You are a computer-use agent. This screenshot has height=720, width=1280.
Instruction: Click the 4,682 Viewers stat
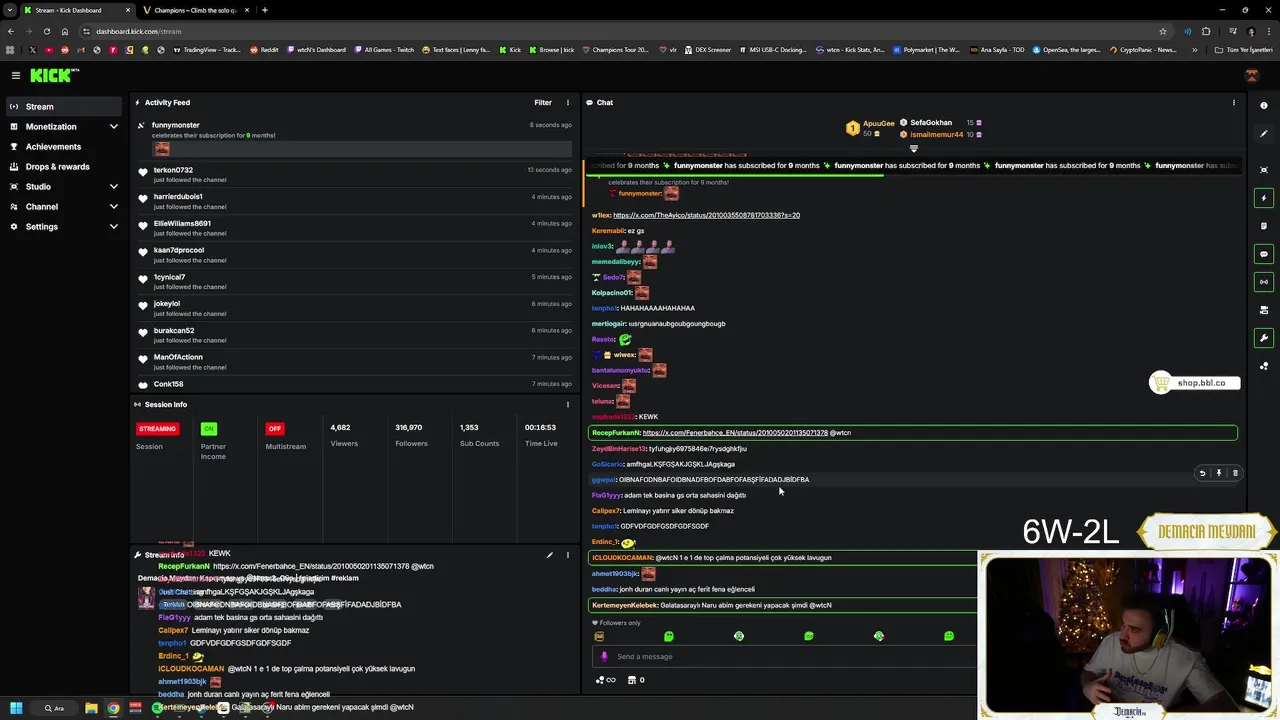tap(344, 435)
